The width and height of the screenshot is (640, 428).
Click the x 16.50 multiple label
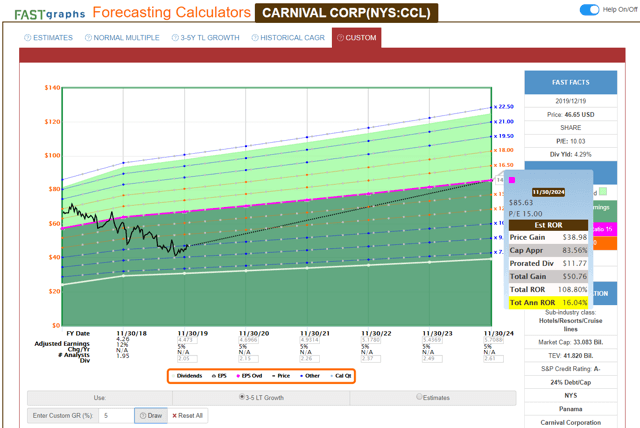point(504,165)
